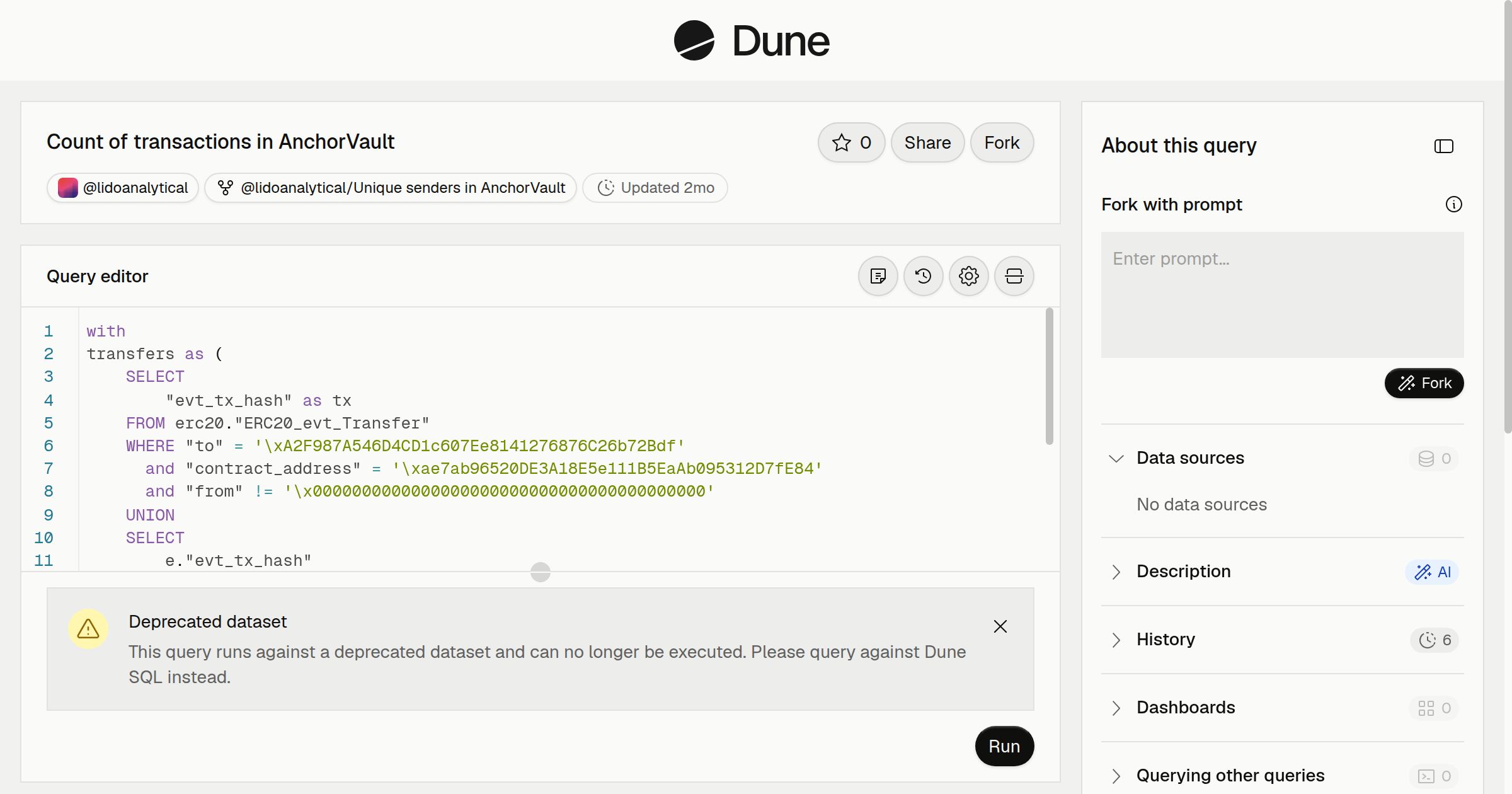Expand the Description section

click(1116, 572)
